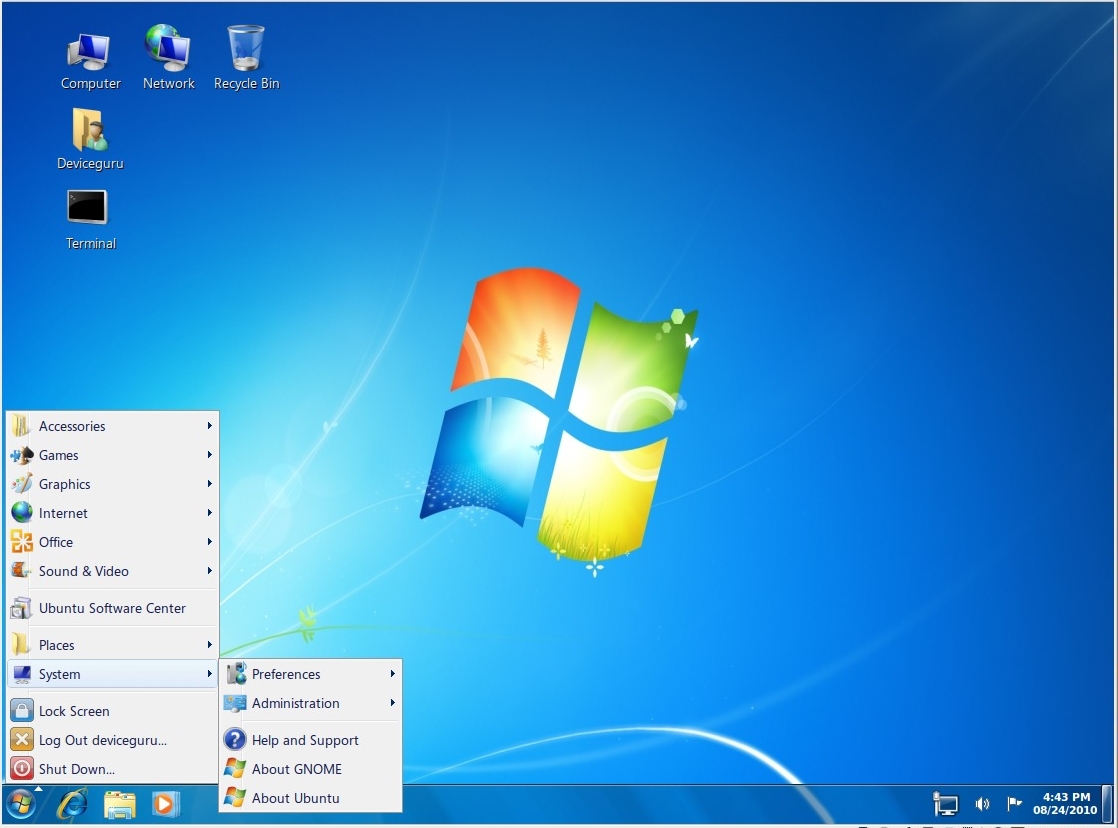Expand the Accessories submenu arrow
The image size is (1118, 828).
pyautogui.click(x=210, y=426)
